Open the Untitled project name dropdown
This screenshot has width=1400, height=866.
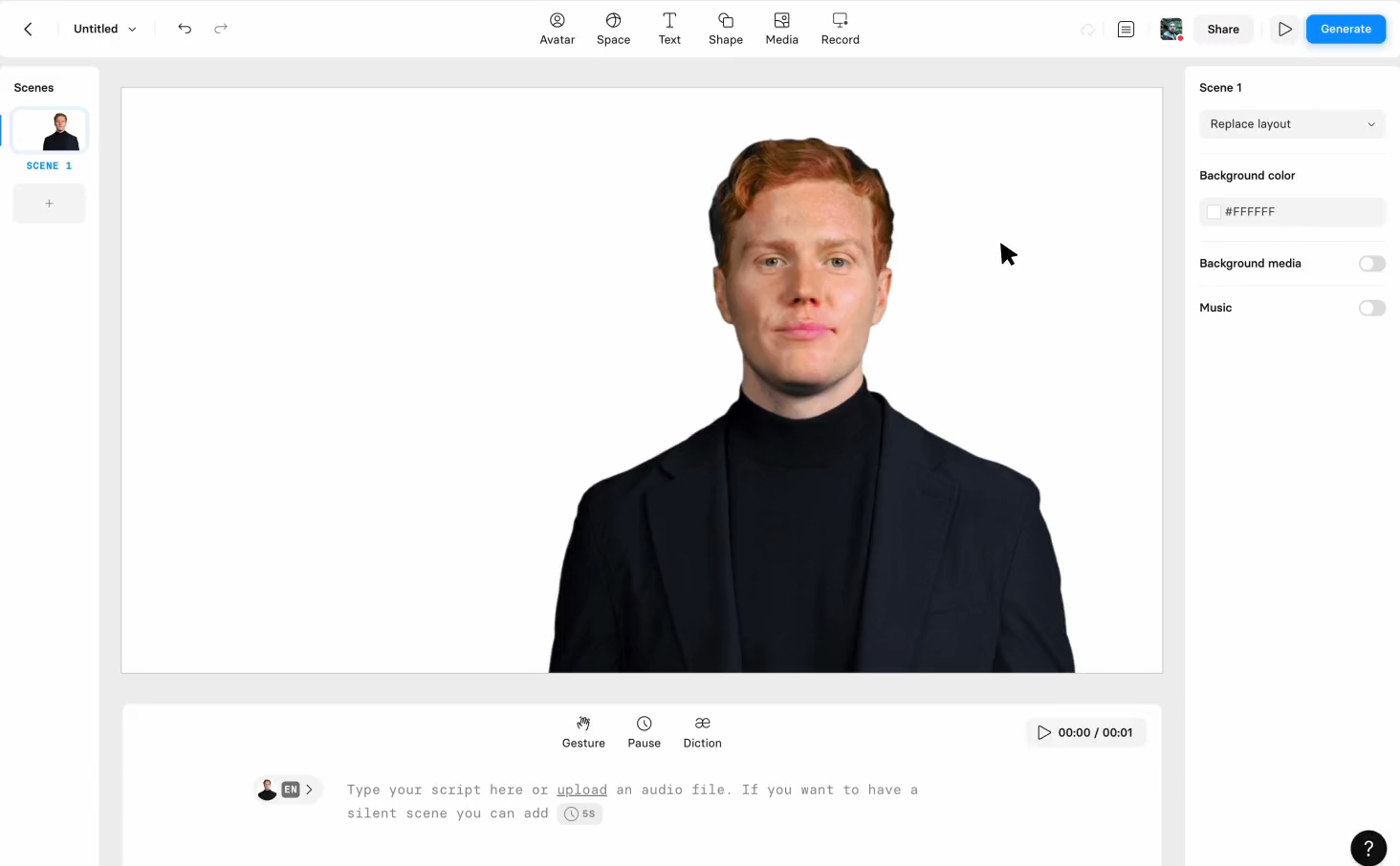pyautogui.click(x=104, y=29)
